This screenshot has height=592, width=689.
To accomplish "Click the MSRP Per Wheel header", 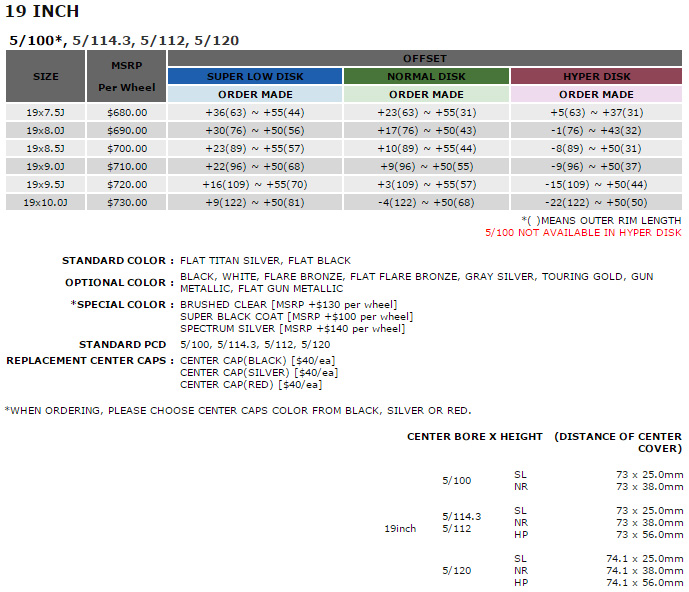I will point(126,76).
